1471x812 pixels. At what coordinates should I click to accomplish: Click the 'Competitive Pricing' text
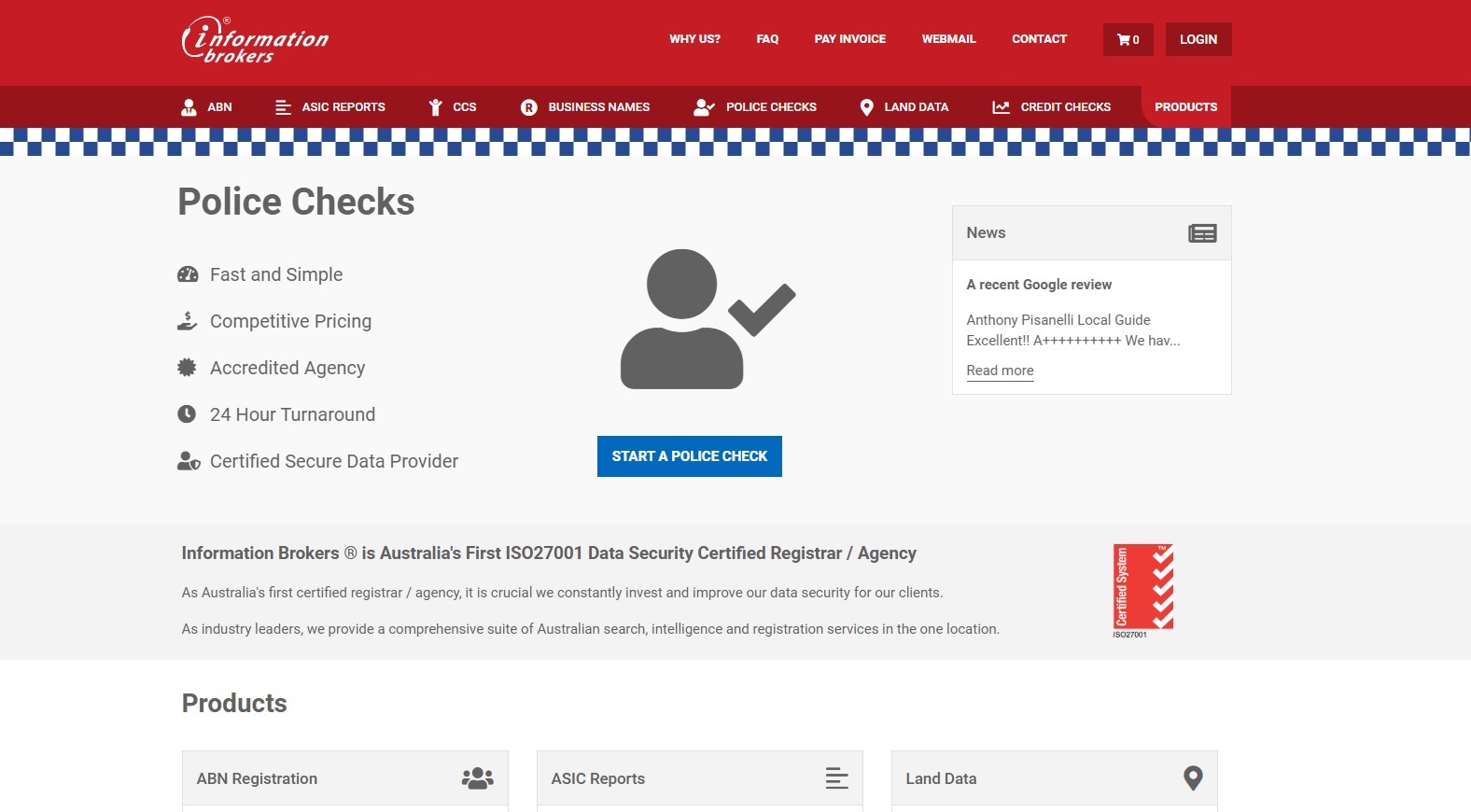pos(290,321)
